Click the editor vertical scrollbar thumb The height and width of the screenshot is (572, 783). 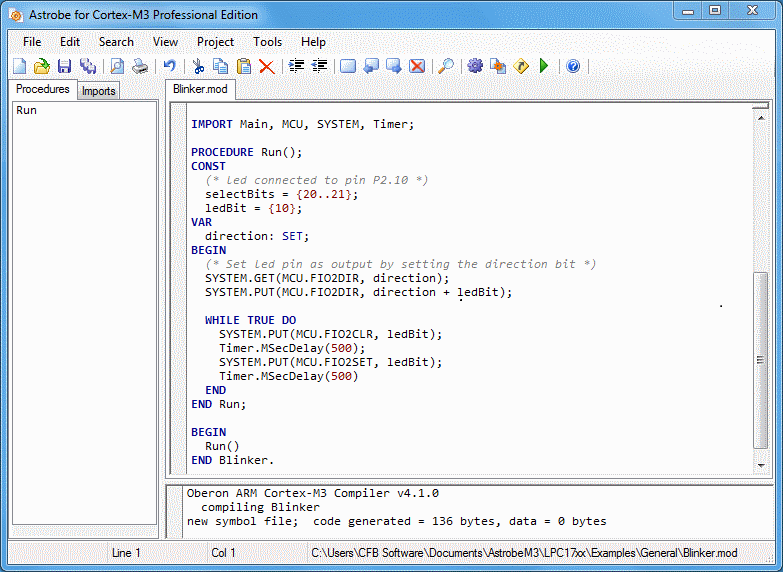tap(761, 360)
